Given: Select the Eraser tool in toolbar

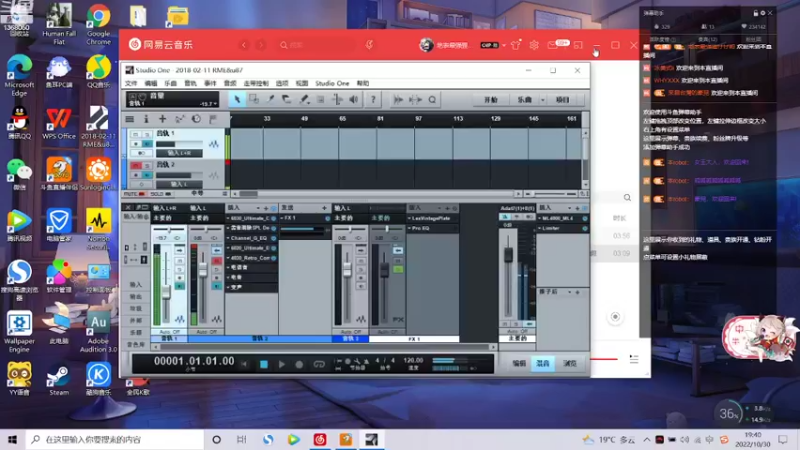Looking at the screenshot, I should 287,99.
